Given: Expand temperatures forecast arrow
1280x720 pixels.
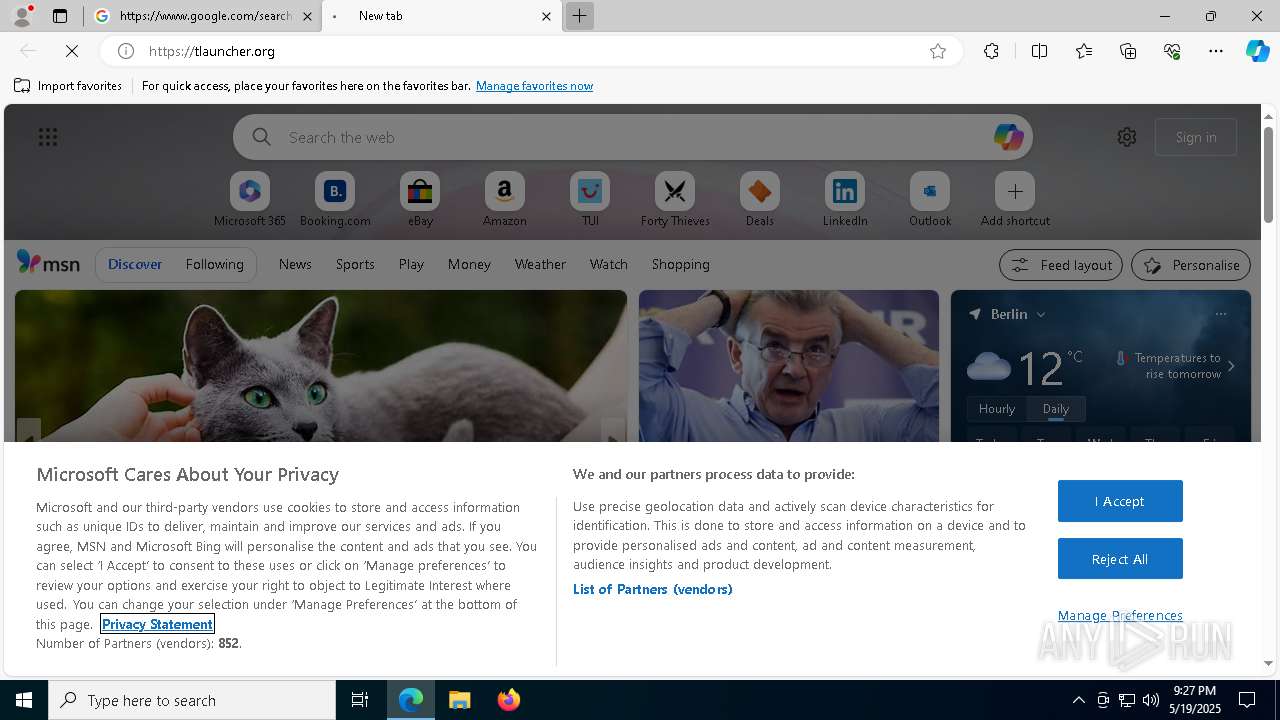Looking at the screenshot, I should (x=1231, y=366).
